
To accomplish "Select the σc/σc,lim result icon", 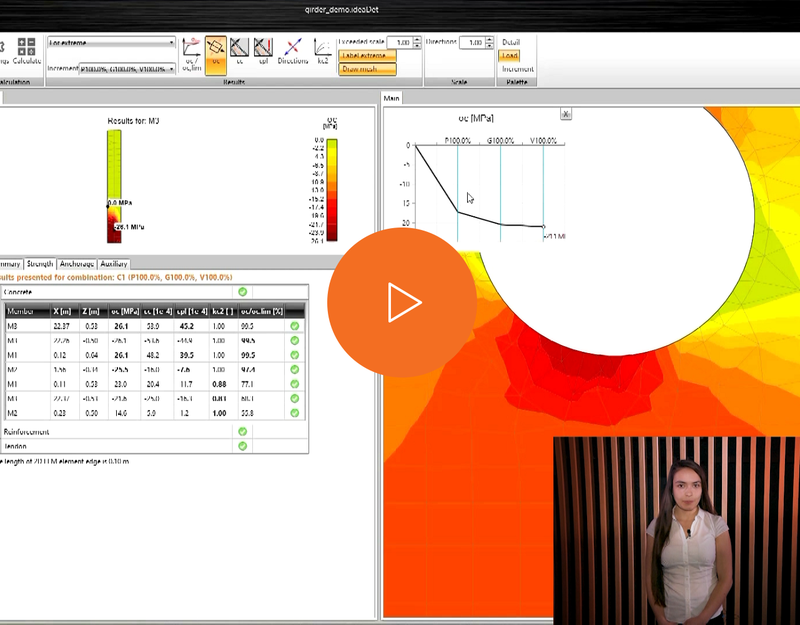I will coord(192,54).
